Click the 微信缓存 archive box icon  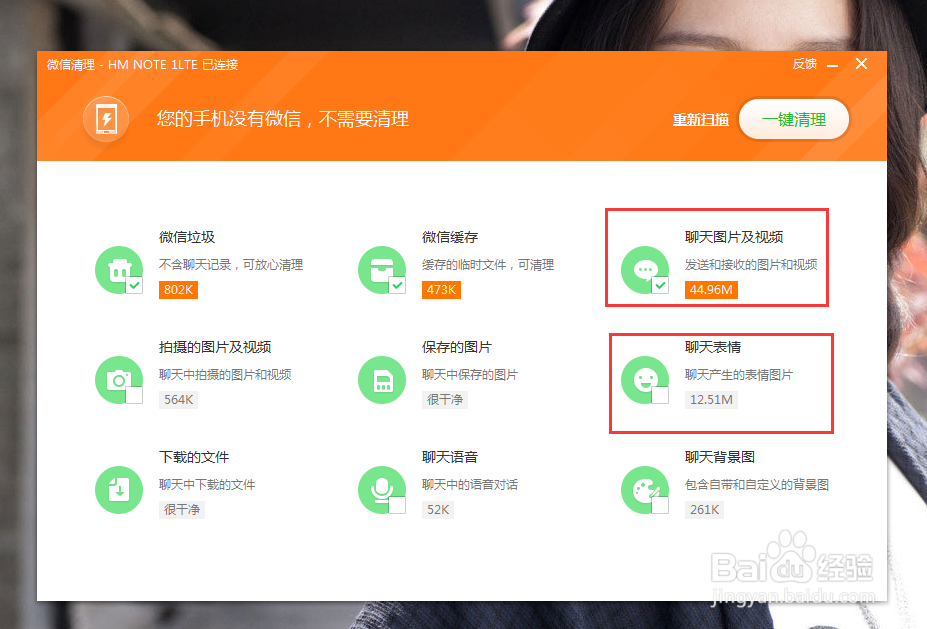pos(382,270)
